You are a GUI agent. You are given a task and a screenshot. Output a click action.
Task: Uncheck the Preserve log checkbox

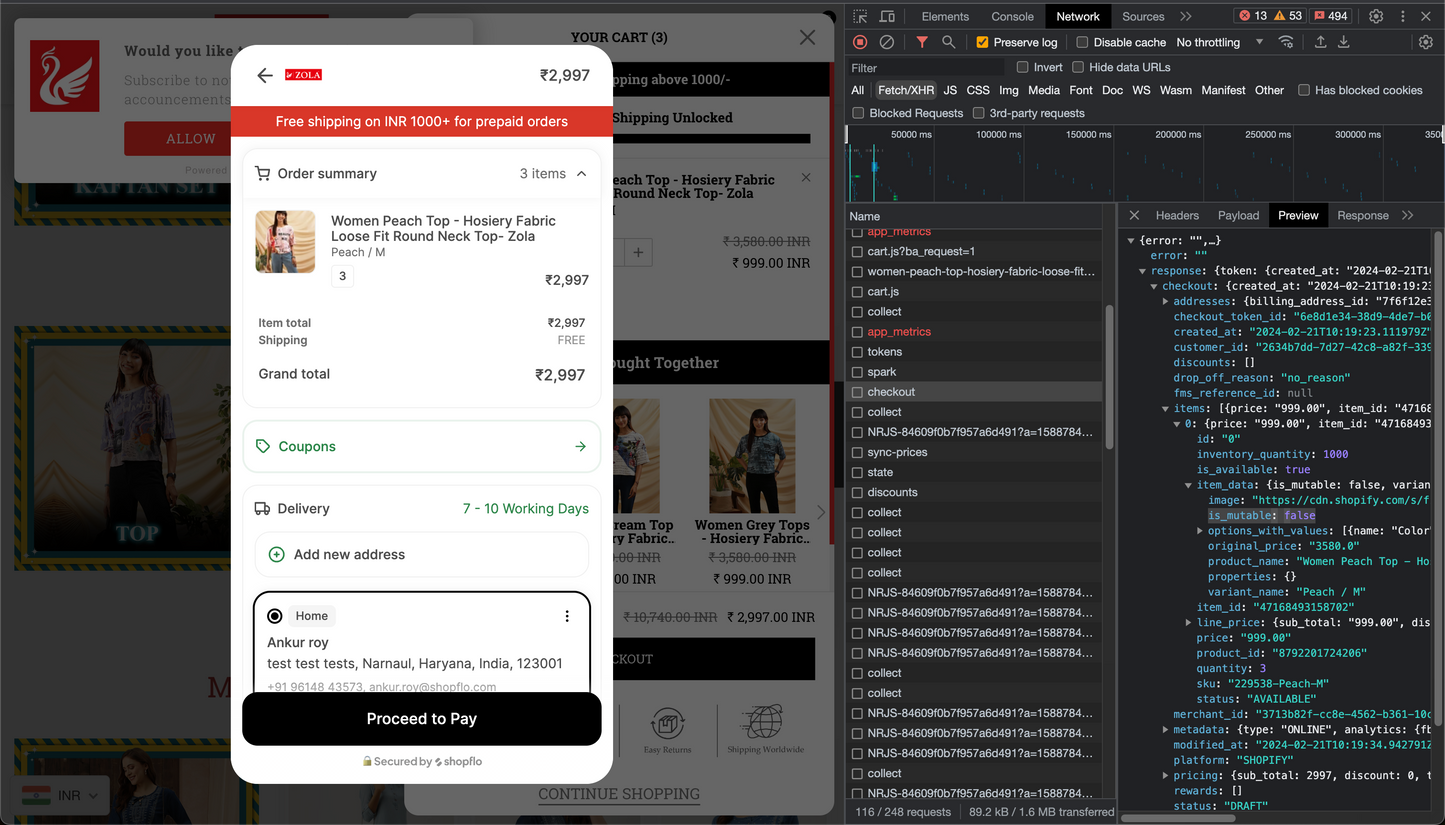pos(982,42)
